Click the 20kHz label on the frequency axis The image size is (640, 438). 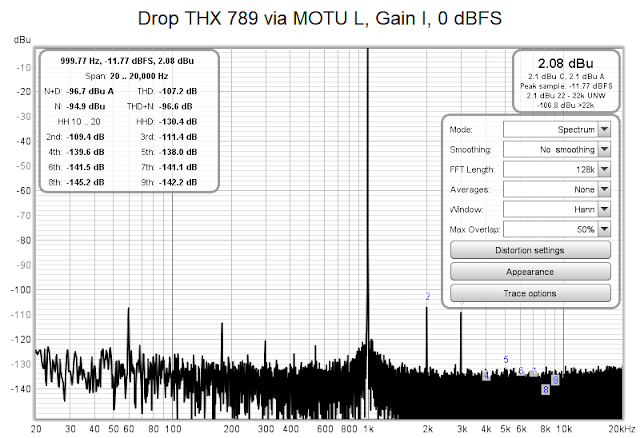click(x=622, y=429)
